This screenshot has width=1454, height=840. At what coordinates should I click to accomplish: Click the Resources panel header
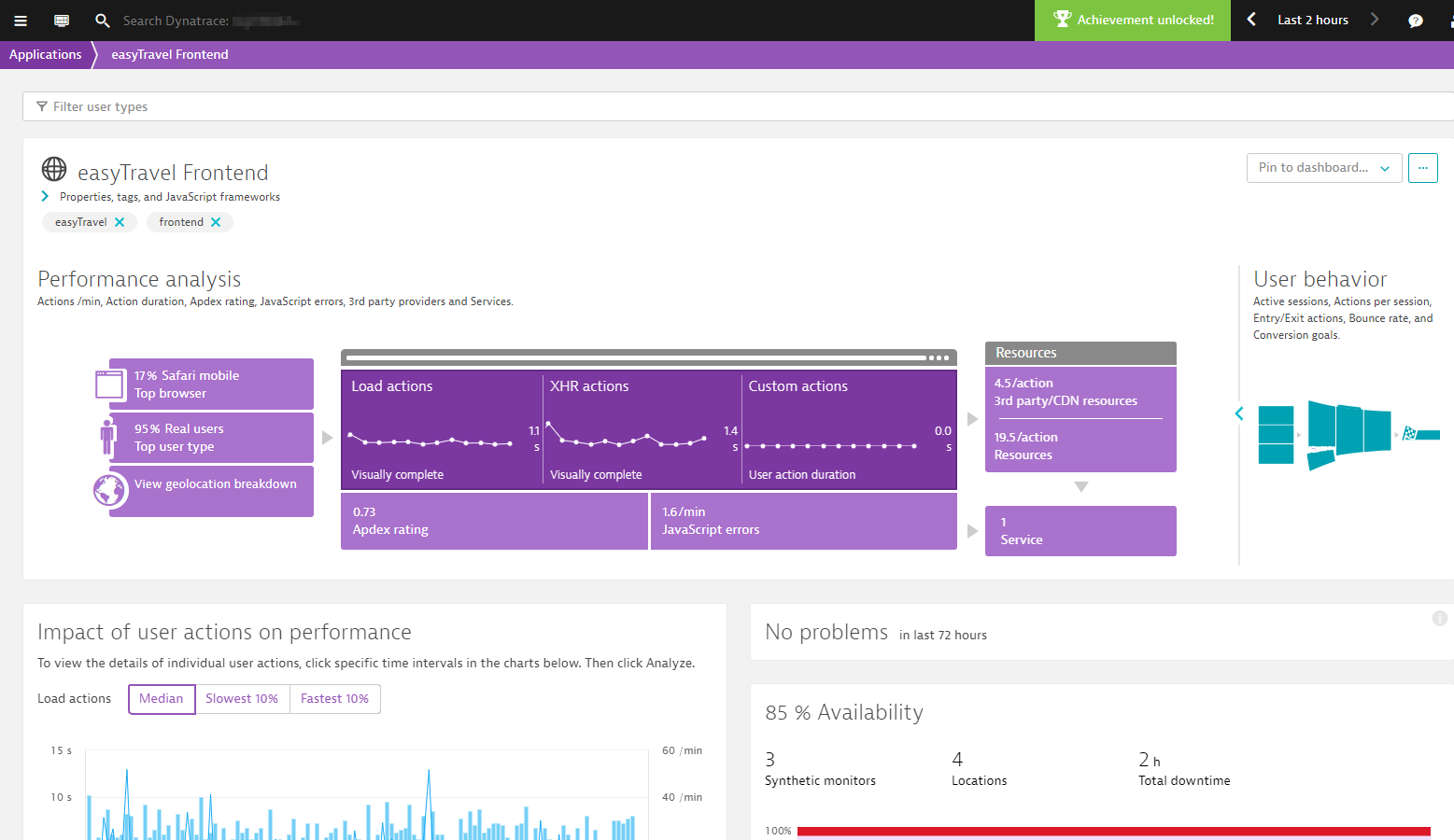pos(1080,353)
